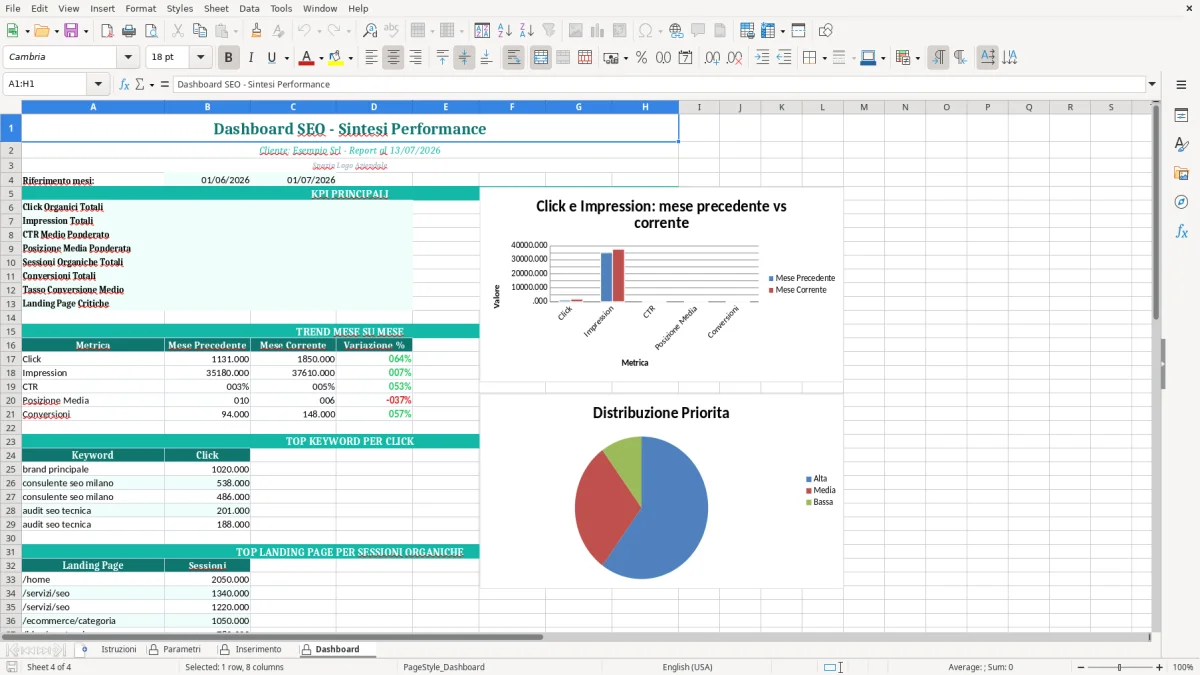Click English (USA) language in status bar
The image size is (1200, 675).
[x=688, y=667]
